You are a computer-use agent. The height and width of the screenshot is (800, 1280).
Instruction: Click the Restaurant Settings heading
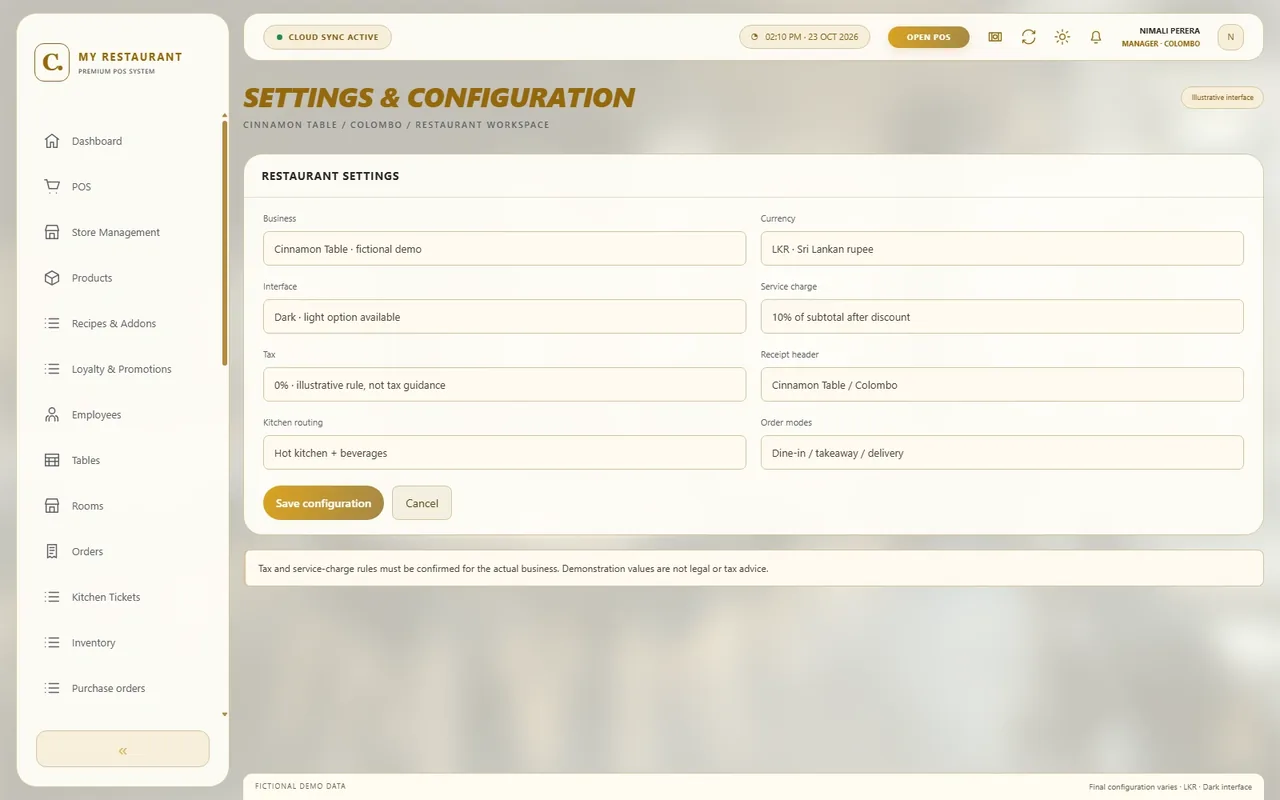click(330, 176)
